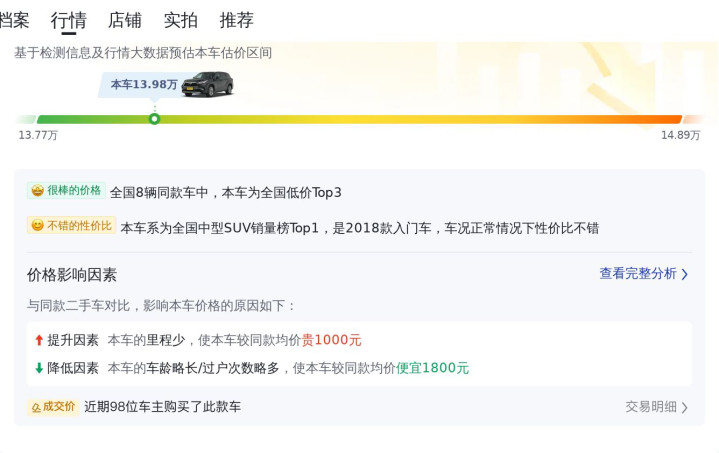Image resolution: width=719 pixels, height=453 pixels.
Task: Open the 交易明细 link
Action: coord(651,407)
